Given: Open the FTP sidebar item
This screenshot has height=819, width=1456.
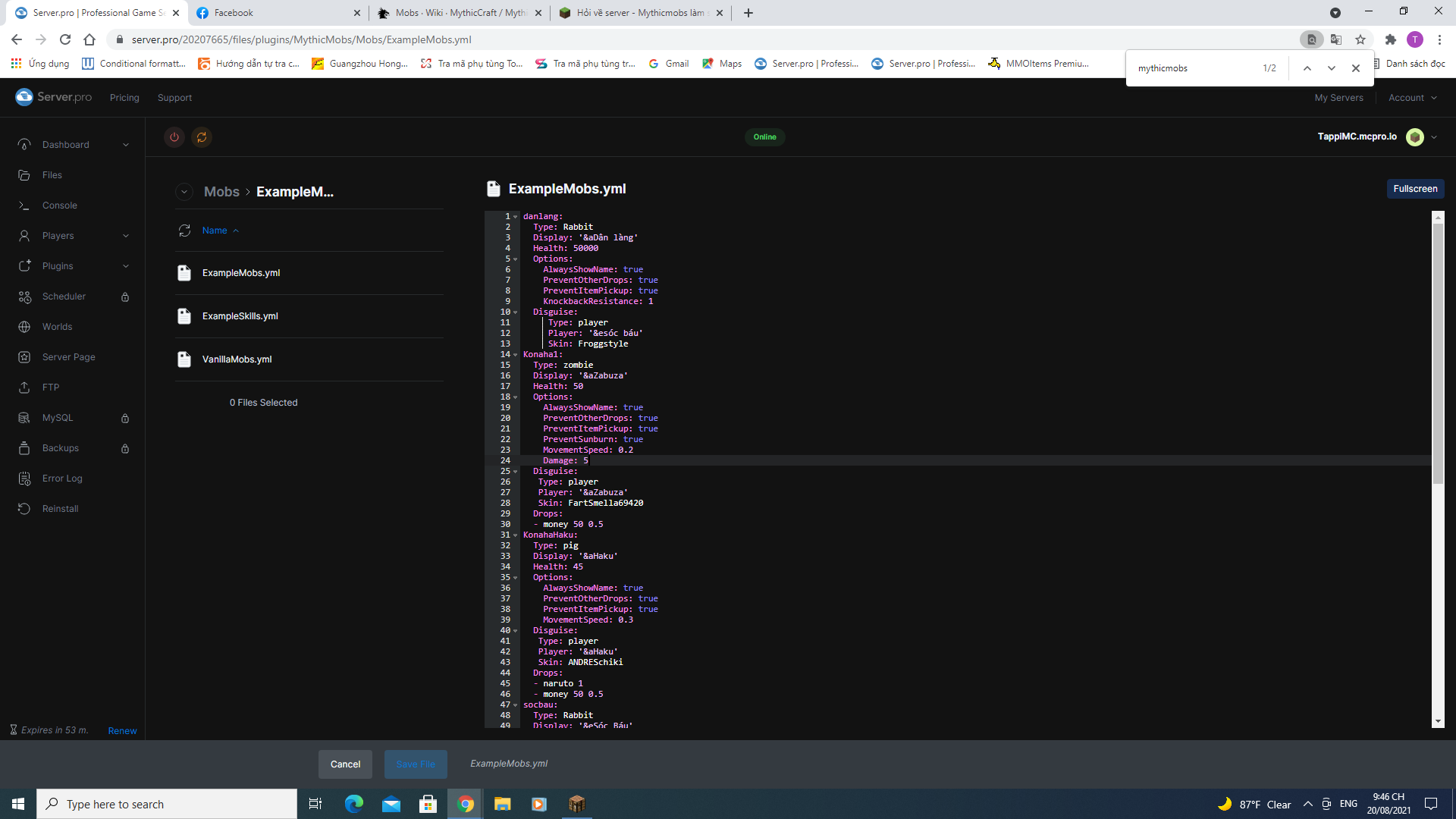Looking at the screenshot, I should [50, 388].
